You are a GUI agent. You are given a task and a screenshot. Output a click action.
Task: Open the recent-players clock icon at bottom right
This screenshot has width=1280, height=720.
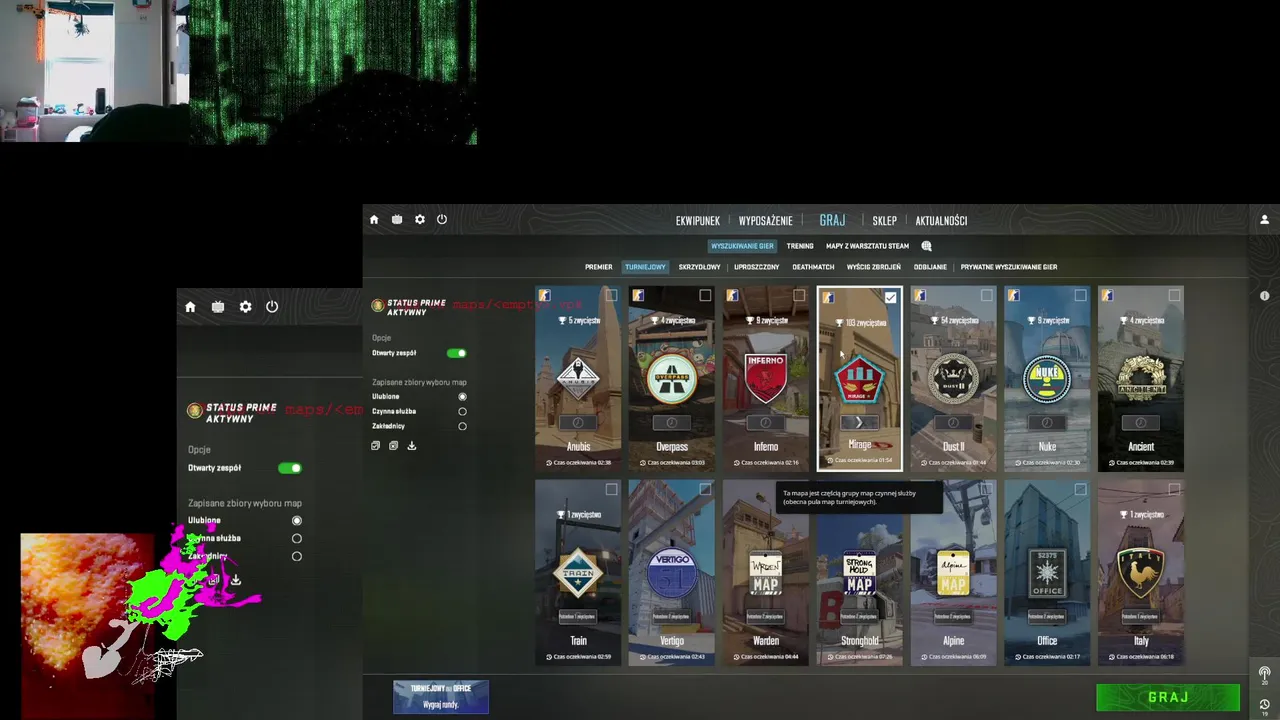1264,705
